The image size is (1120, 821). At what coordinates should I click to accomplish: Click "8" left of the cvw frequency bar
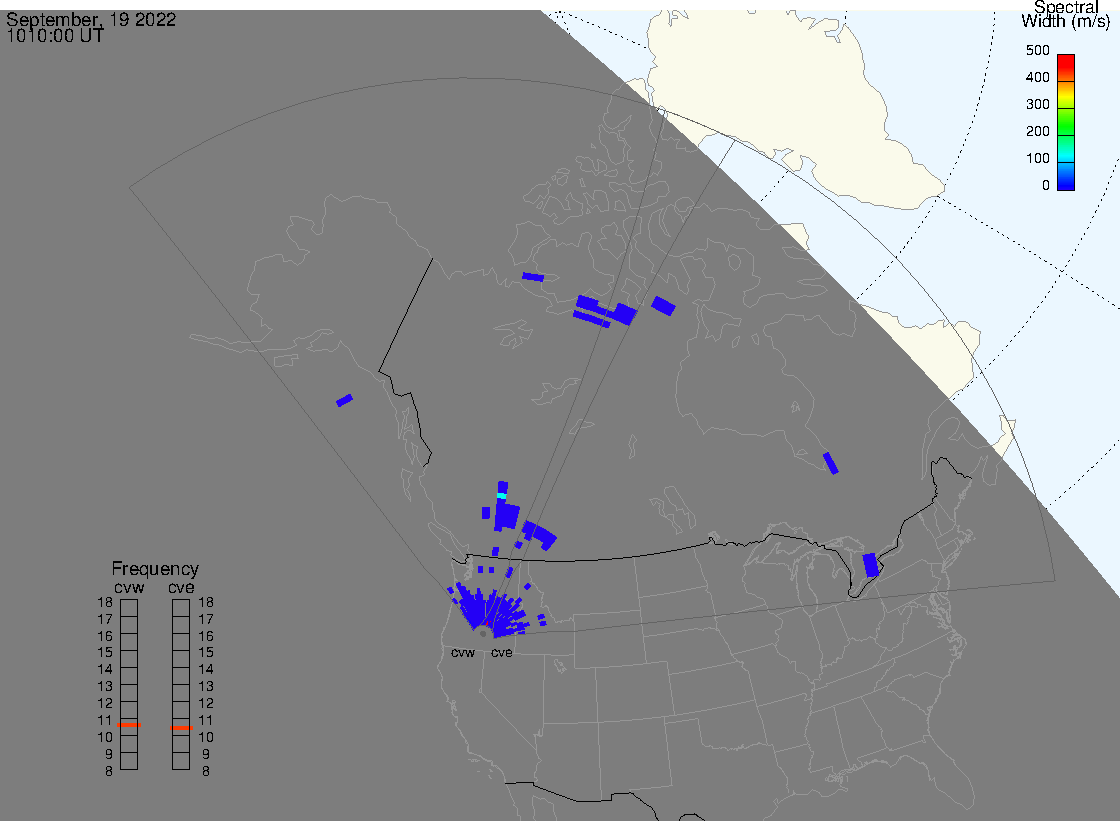(109, 771)
